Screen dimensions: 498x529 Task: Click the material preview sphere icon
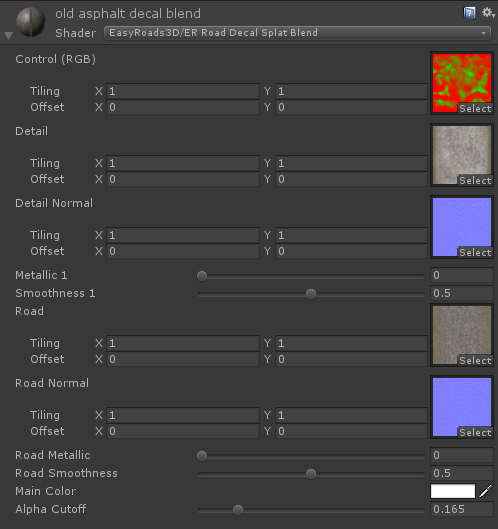click(31, 22)
